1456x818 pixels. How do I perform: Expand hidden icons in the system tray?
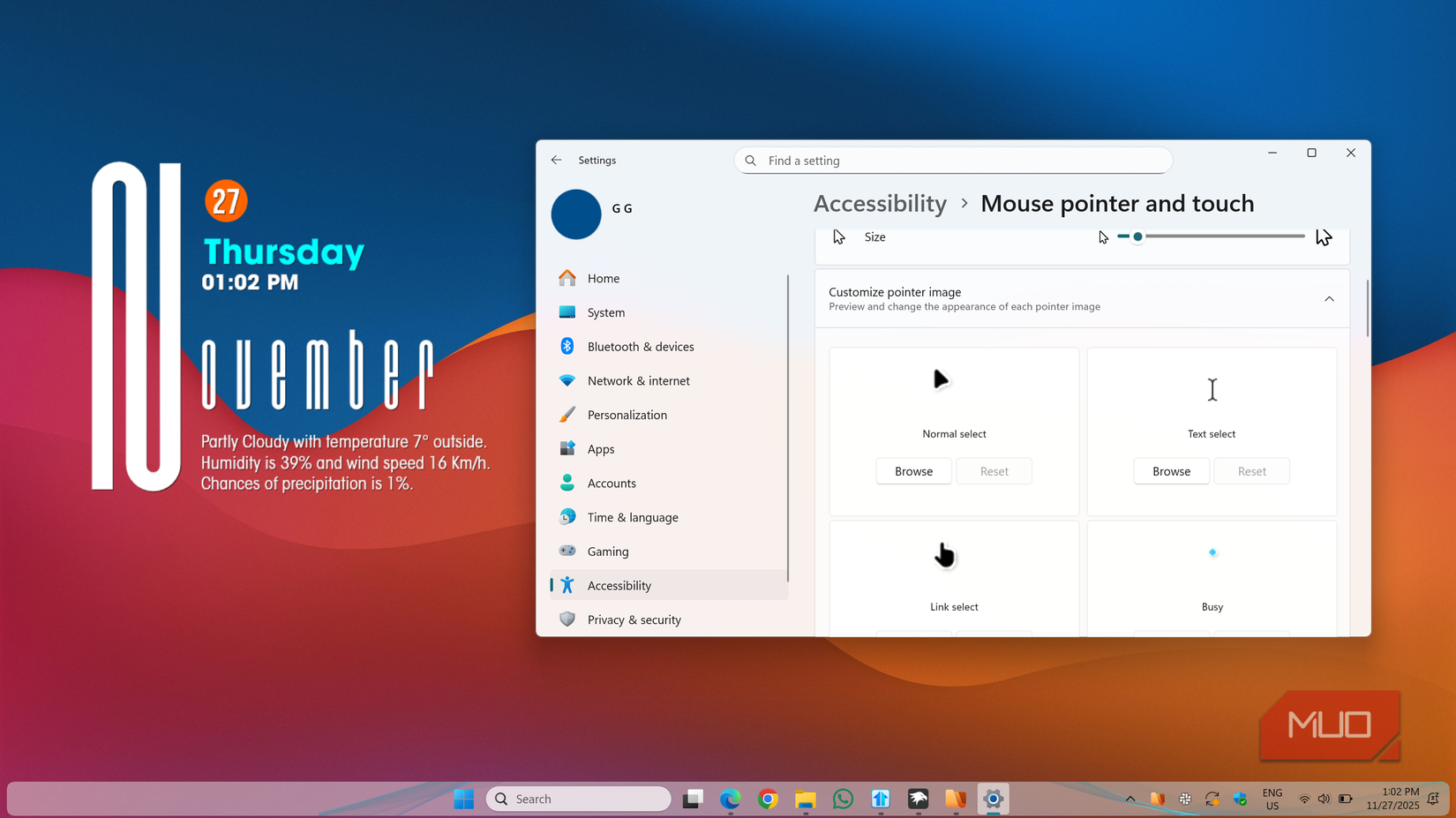tap(1130, 799)
